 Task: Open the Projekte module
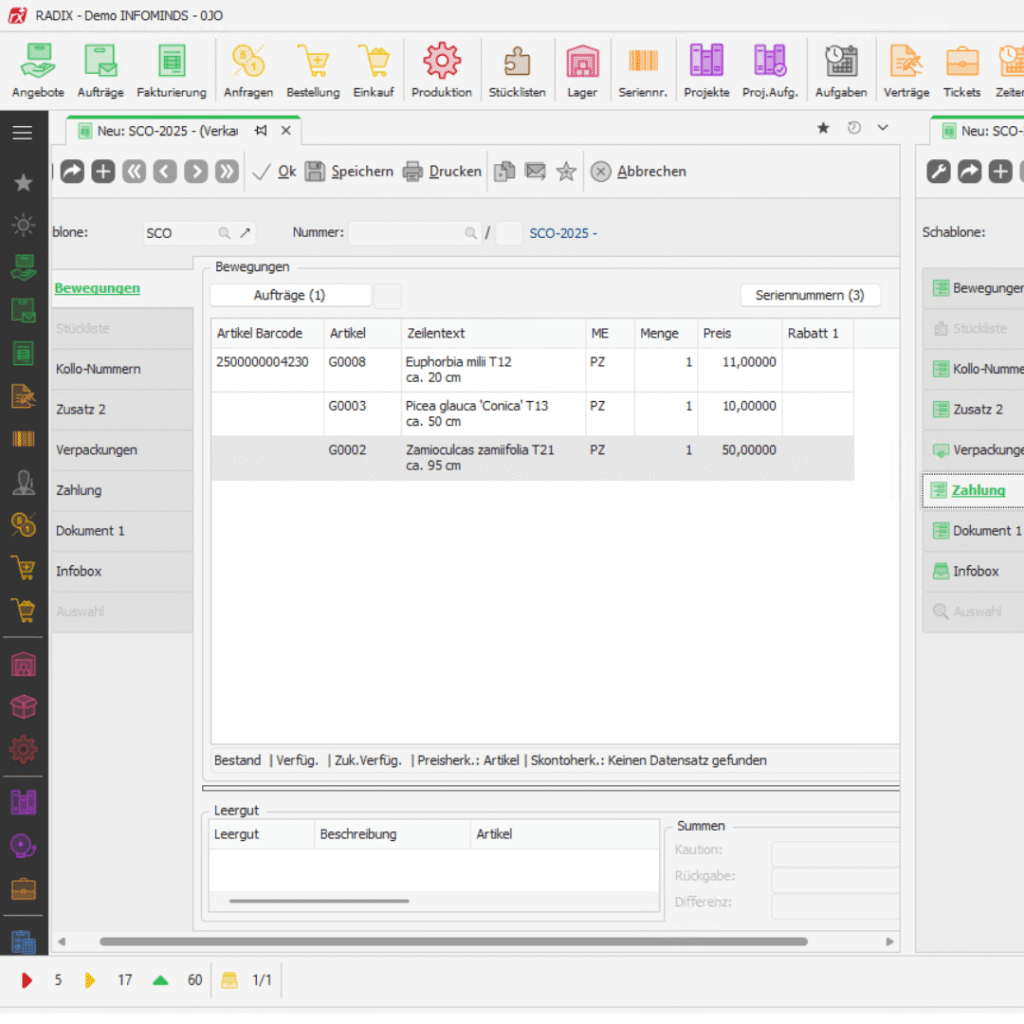[706, 71]
